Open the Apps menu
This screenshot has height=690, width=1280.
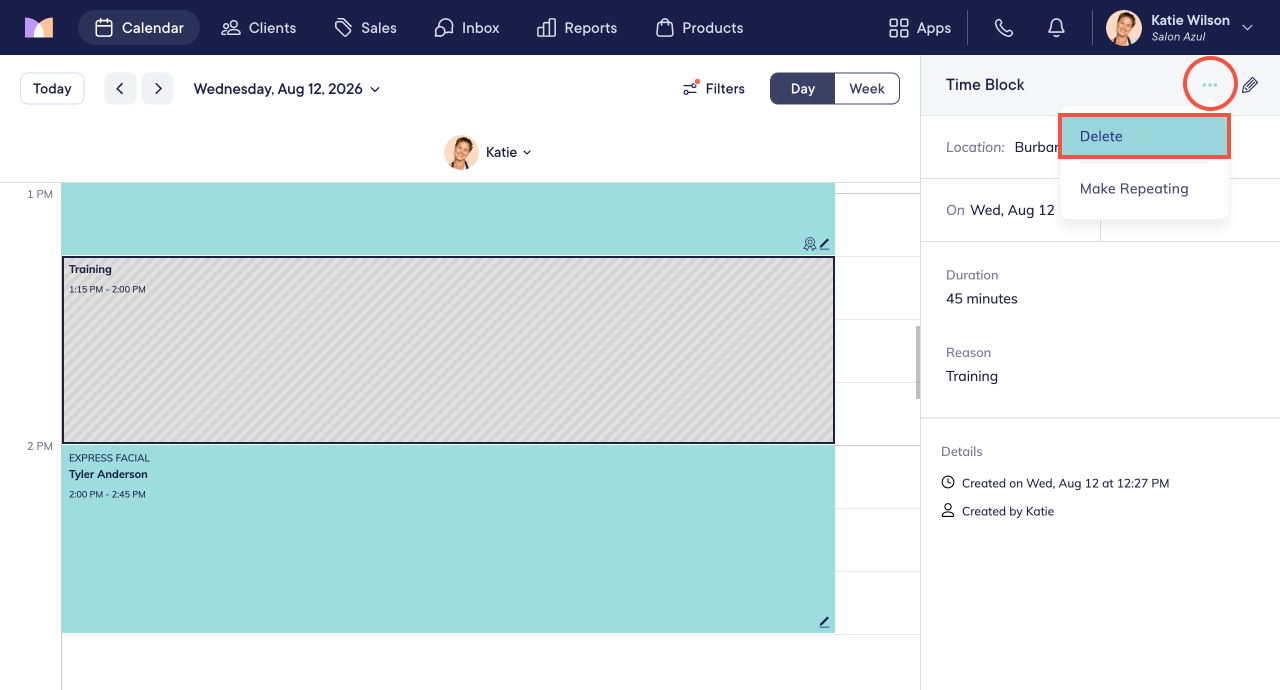[x=920, y=28]
